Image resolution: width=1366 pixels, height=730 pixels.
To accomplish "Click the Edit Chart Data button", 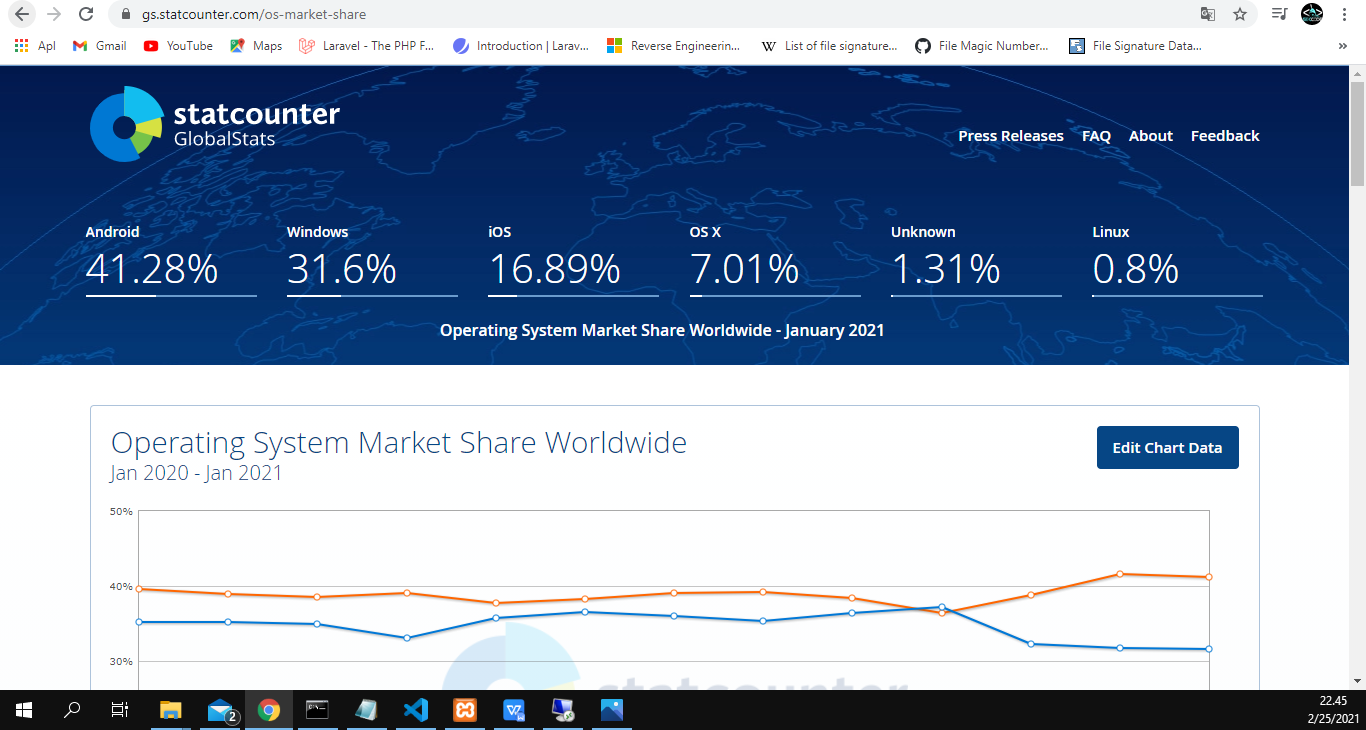I will [1167, 447].
